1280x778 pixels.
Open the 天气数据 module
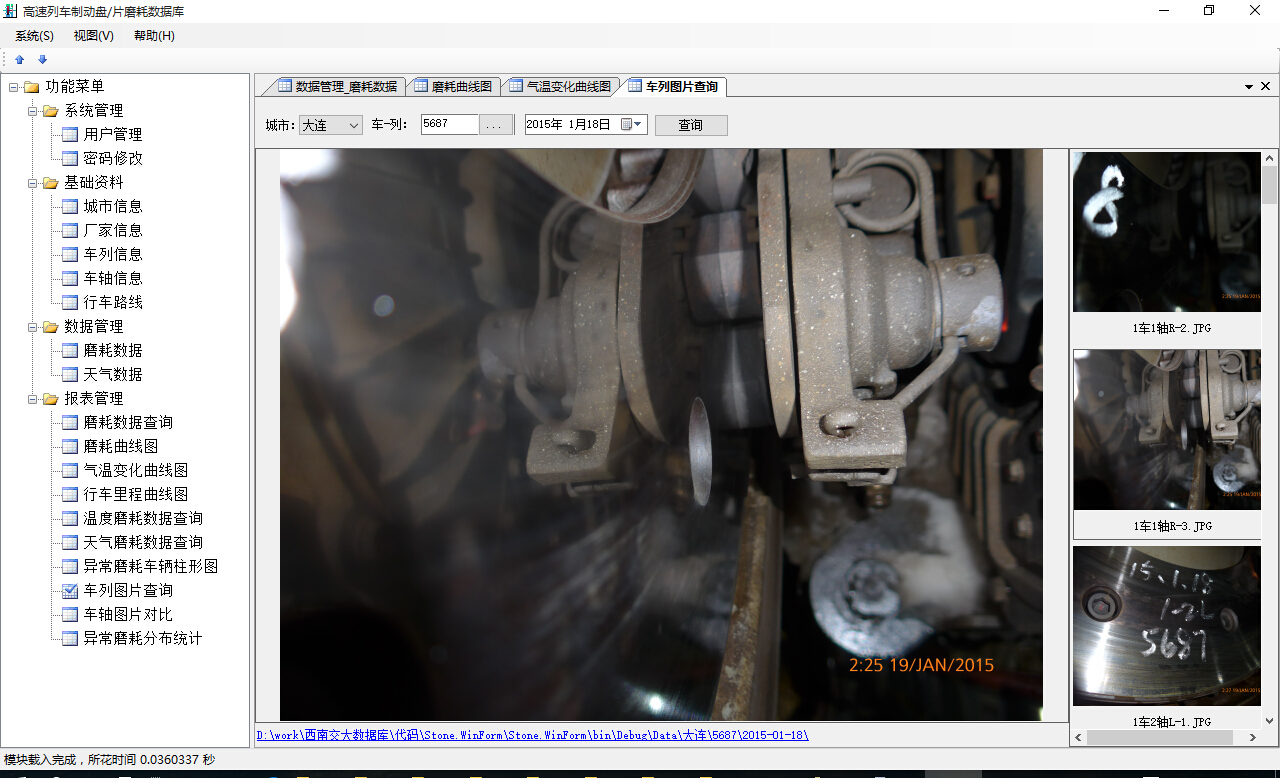[x=112, y=374]
